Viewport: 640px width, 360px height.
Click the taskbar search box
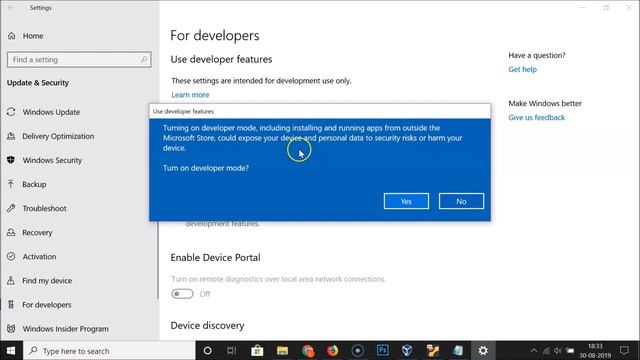(109, 351)
